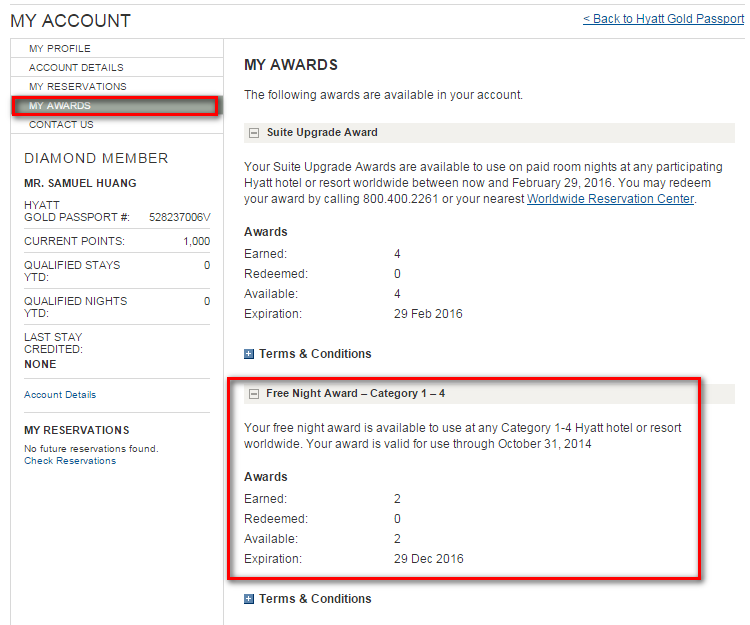The width and height of the screenshot is (750, 625).
Task: Select My Reservations in the sidebar menu
Action: pyautogui.click(x=78, y=87)
